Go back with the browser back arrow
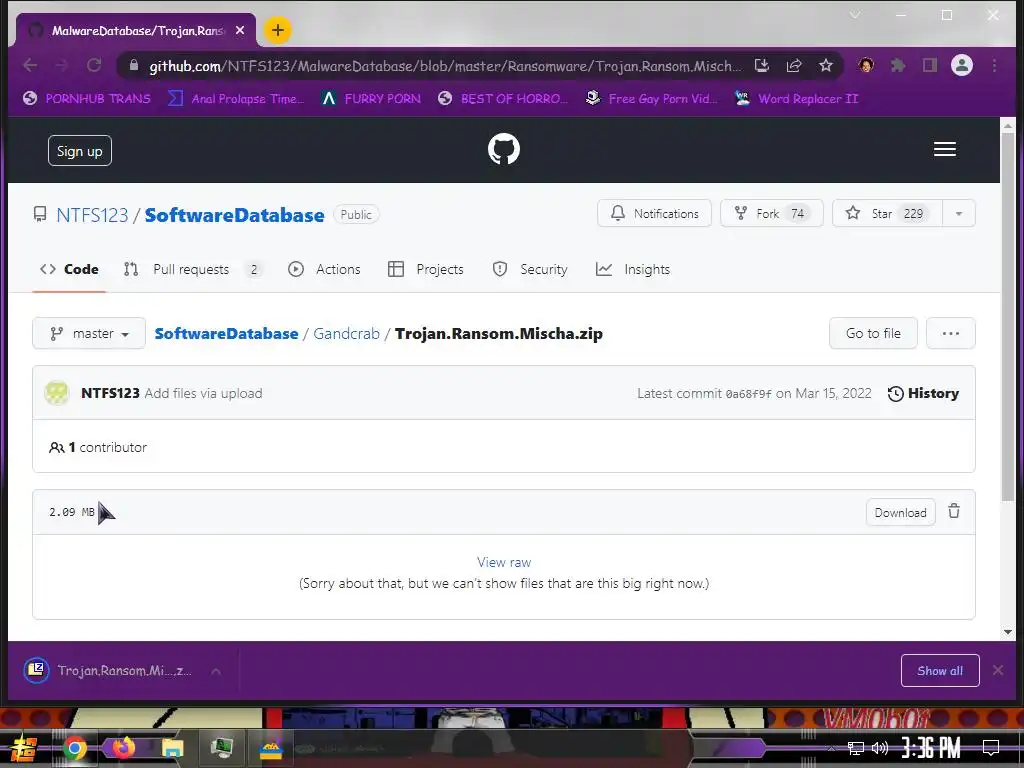 [30, 65]
